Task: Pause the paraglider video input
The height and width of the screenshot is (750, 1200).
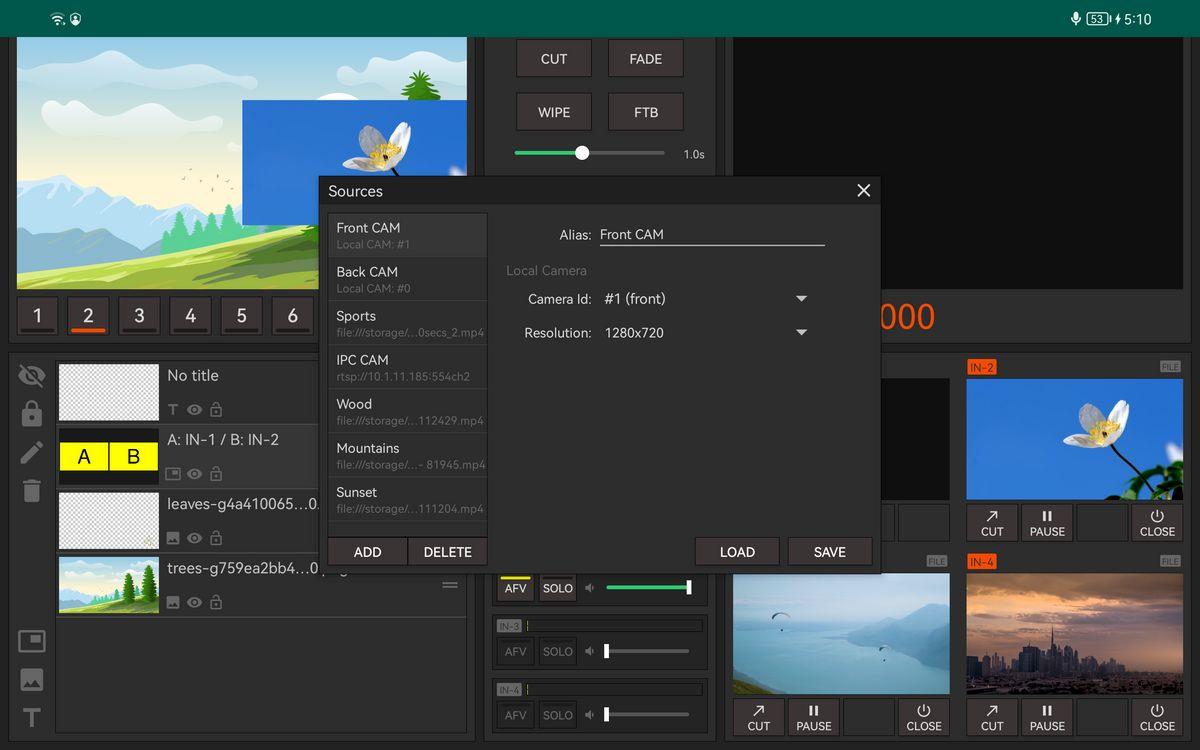Action: pos(814,718)
